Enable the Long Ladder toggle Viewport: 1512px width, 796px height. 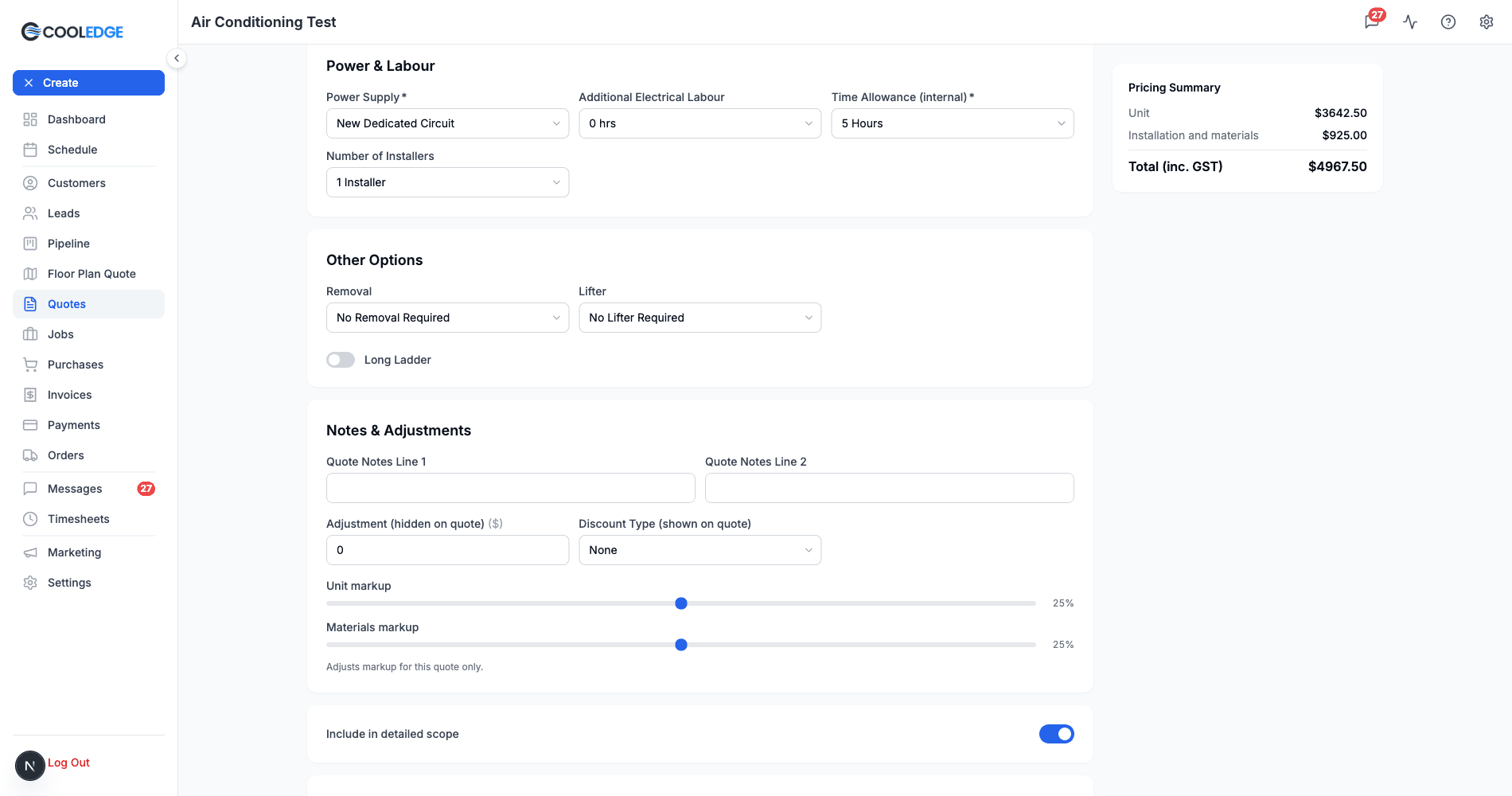341,360
